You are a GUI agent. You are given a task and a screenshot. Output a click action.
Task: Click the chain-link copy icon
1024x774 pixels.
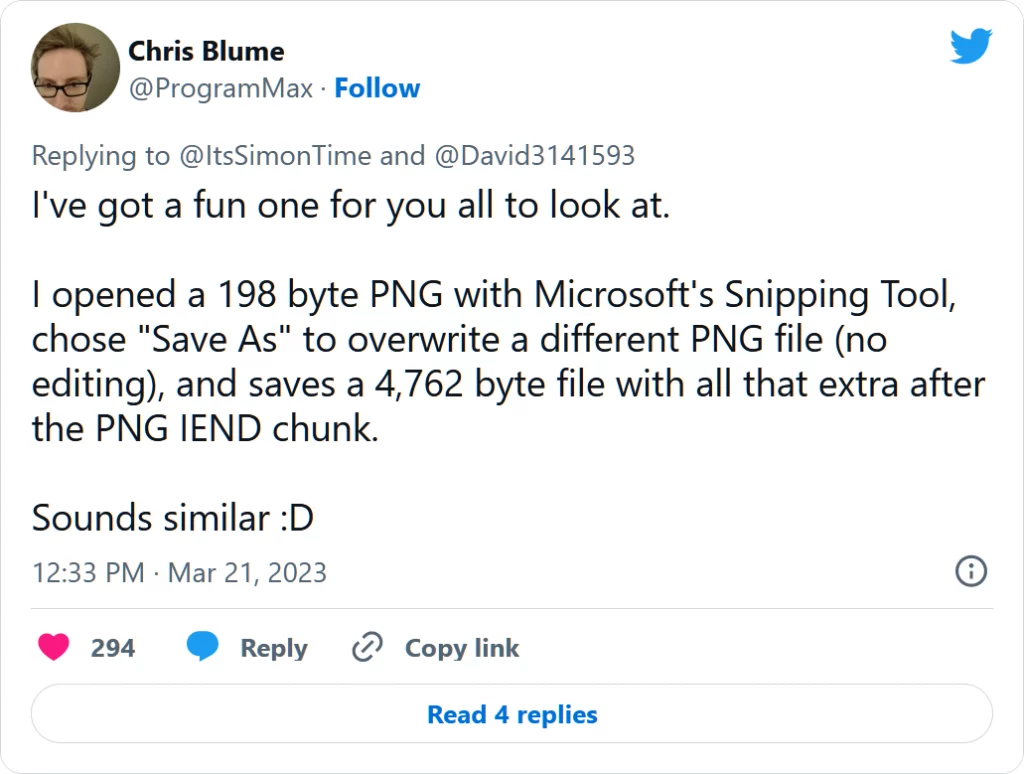tap(367, 648)
